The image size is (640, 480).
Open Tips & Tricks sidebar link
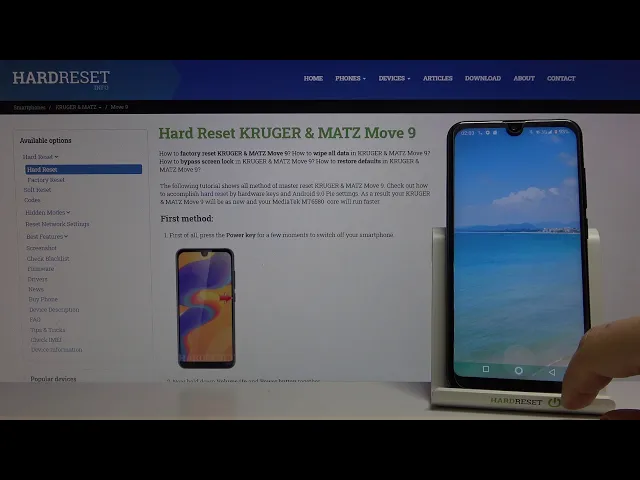pyautogui.click(x=48, y=330)
